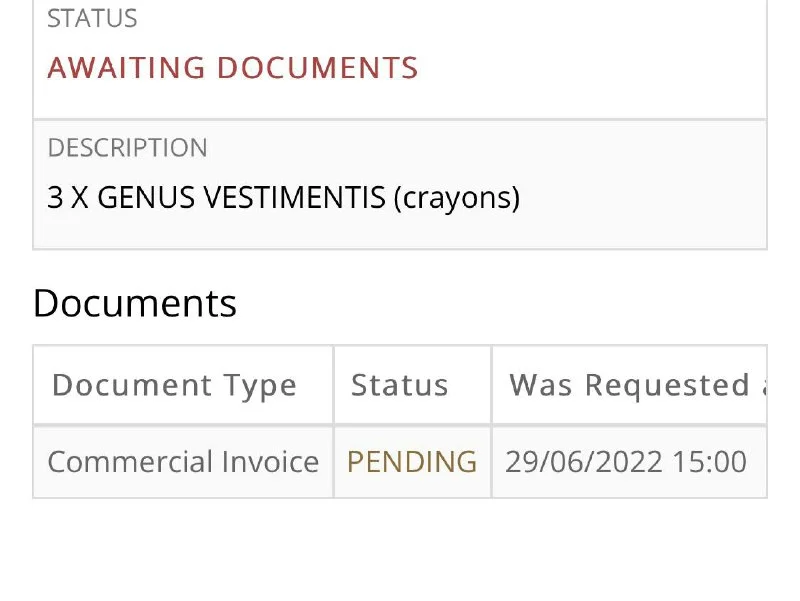The image size is (800, 601).
Task: Click the Documents section heading
Action: point(134,303)
